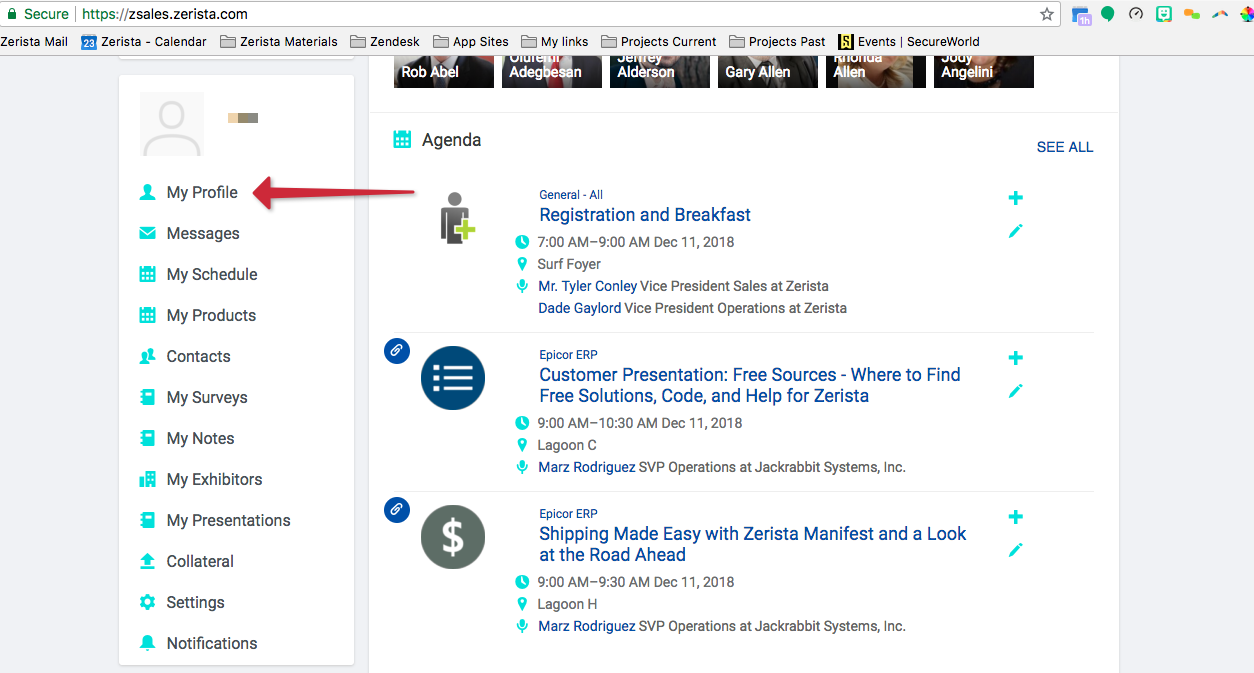Click attachment badge on Shipping Made Easy session

[x=397, y=510]
